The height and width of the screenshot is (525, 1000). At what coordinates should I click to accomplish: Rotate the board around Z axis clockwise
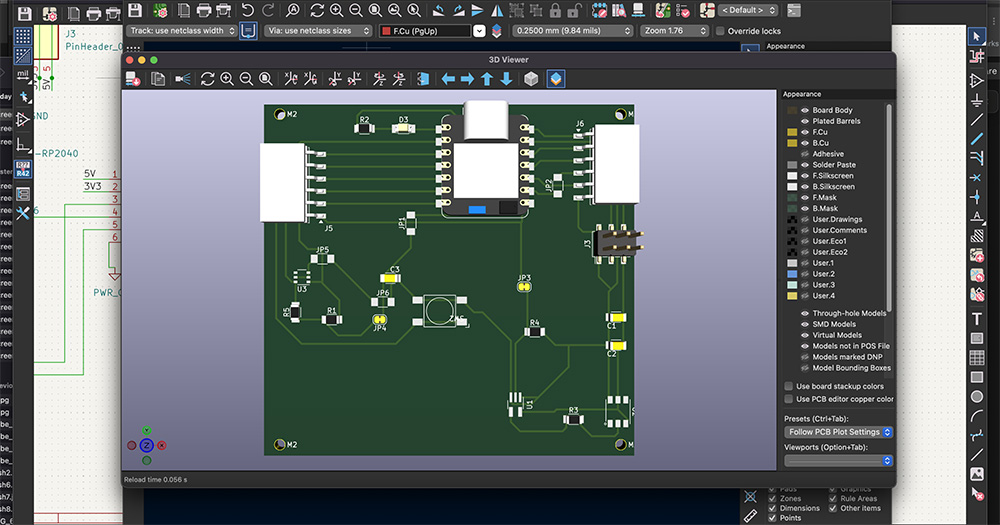[379, 78]
